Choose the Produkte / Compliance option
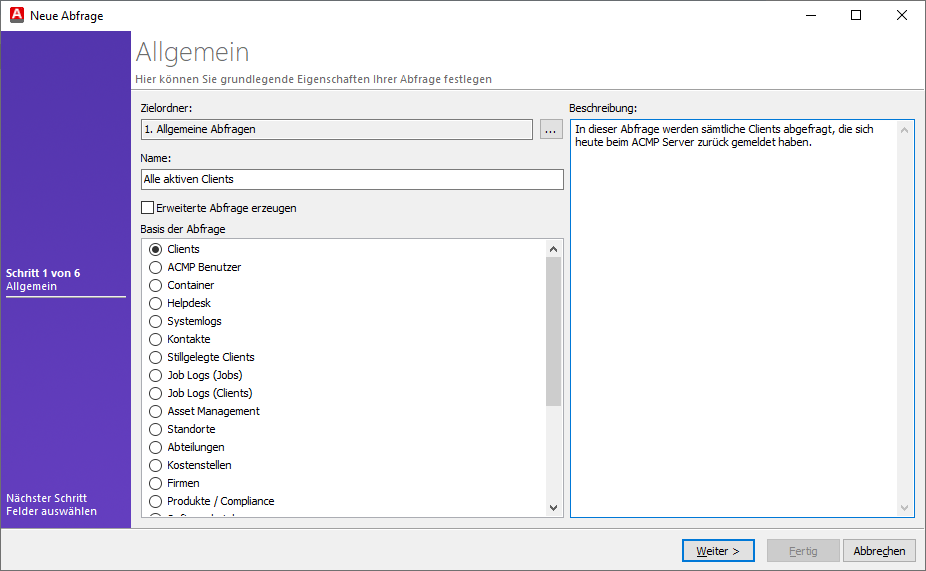Screen dimensions: 926x571 pyautogui.click(x=155, y=501)
